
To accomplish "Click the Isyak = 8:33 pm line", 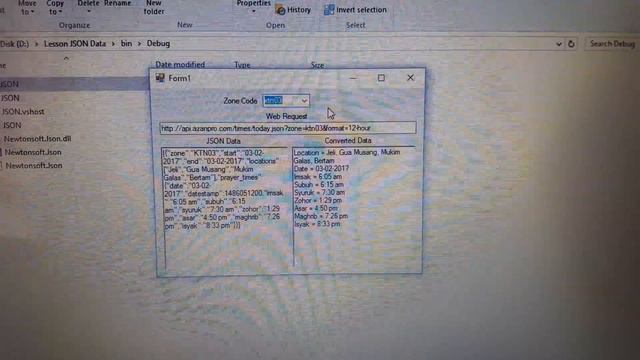I will 317,224.
